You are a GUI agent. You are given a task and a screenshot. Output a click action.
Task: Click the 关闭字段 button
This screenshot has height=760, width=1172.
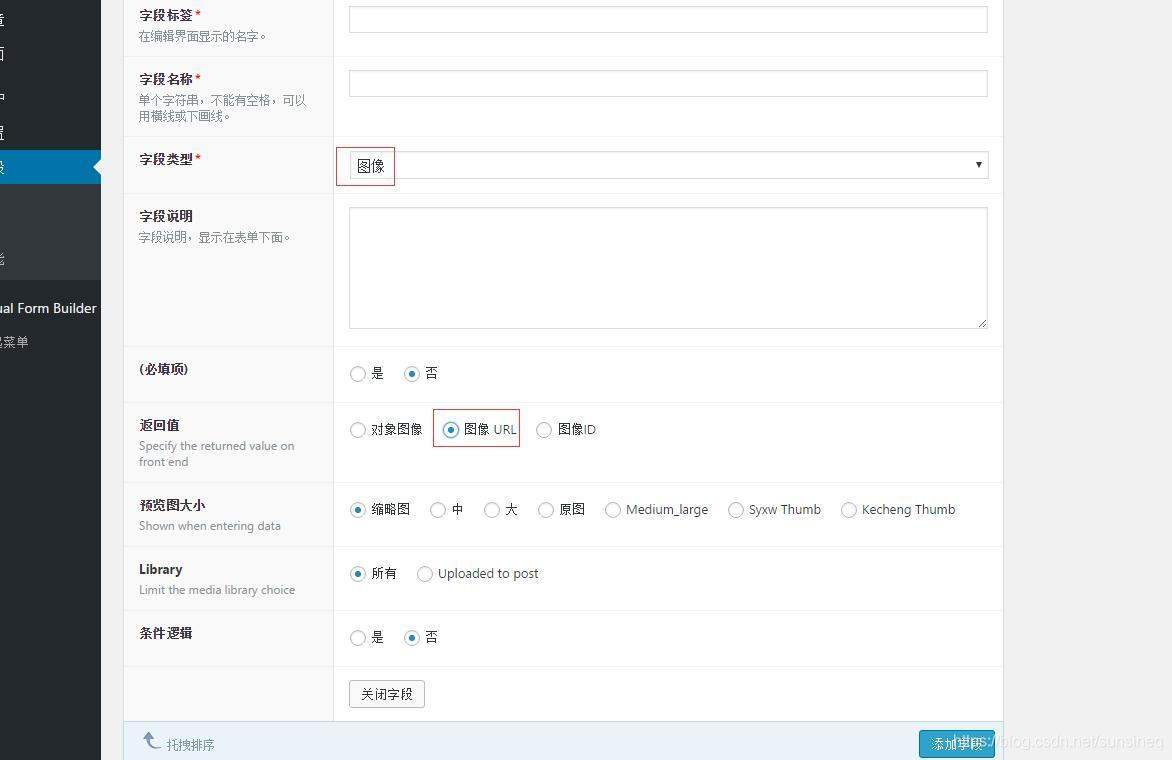point(386,692)
